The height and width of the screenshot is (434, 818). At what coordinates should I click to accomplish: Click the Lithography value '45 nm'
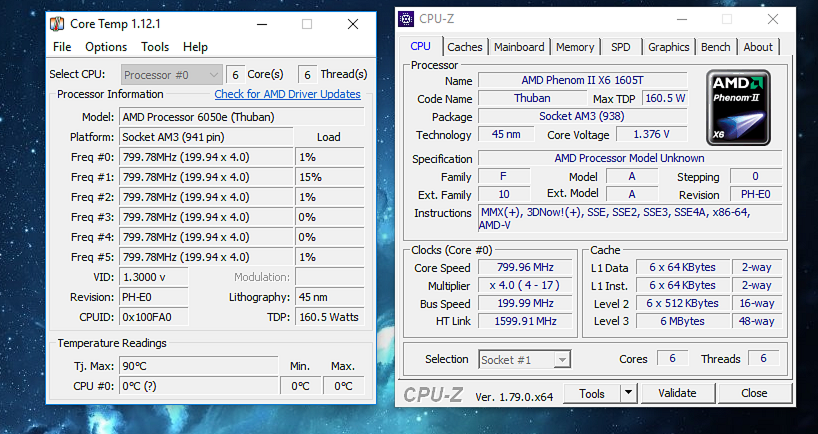330,297
